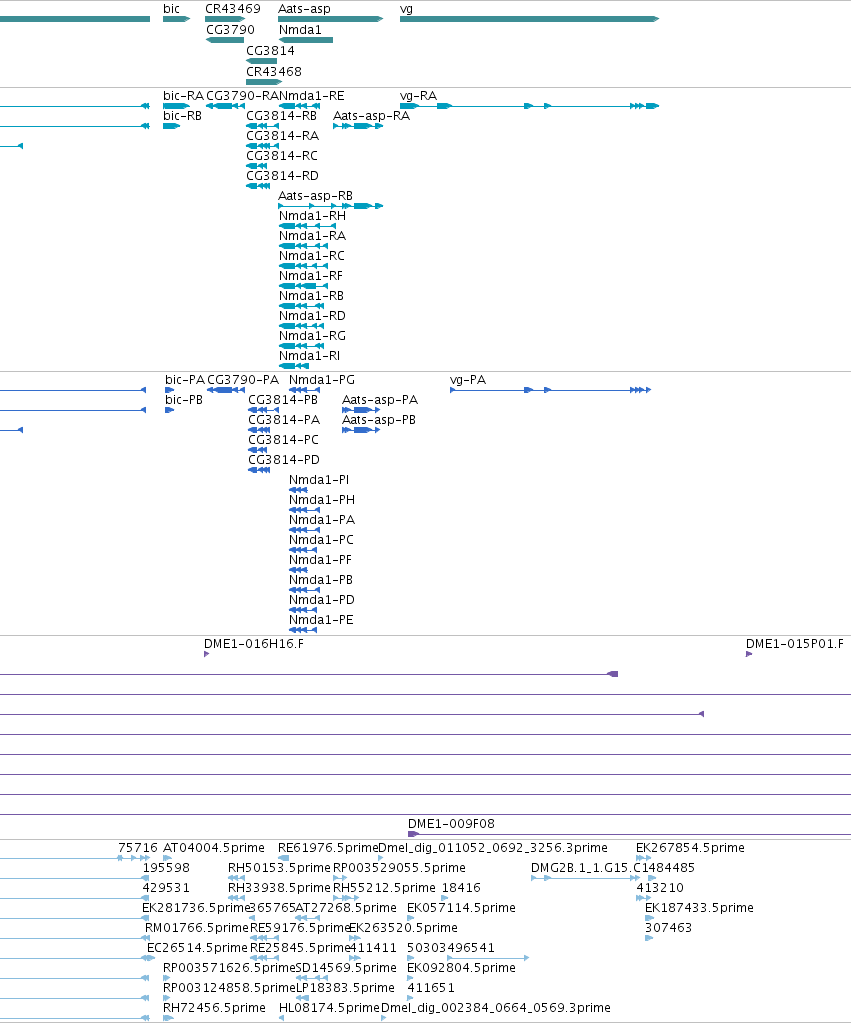The width and height of the screenshot is (851, 1023).
Task: Click the Nmda1-PG protein label
Action: coord(322,380)
